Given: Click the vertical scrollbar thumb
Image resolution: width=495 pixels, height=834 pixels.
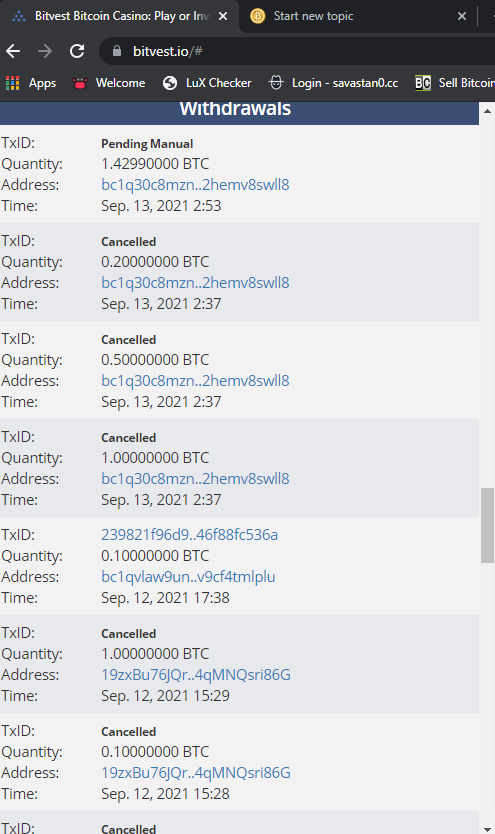Looking at the screenshot, I should (487, 525).
